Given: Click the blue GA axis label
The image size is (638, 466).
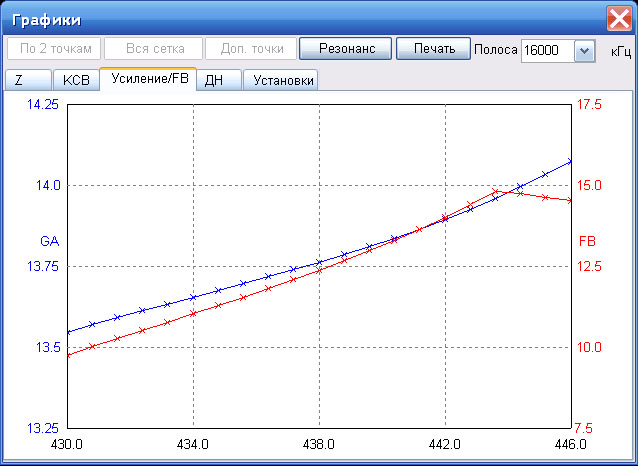Looking at the screenshot, I should [50, 241].
